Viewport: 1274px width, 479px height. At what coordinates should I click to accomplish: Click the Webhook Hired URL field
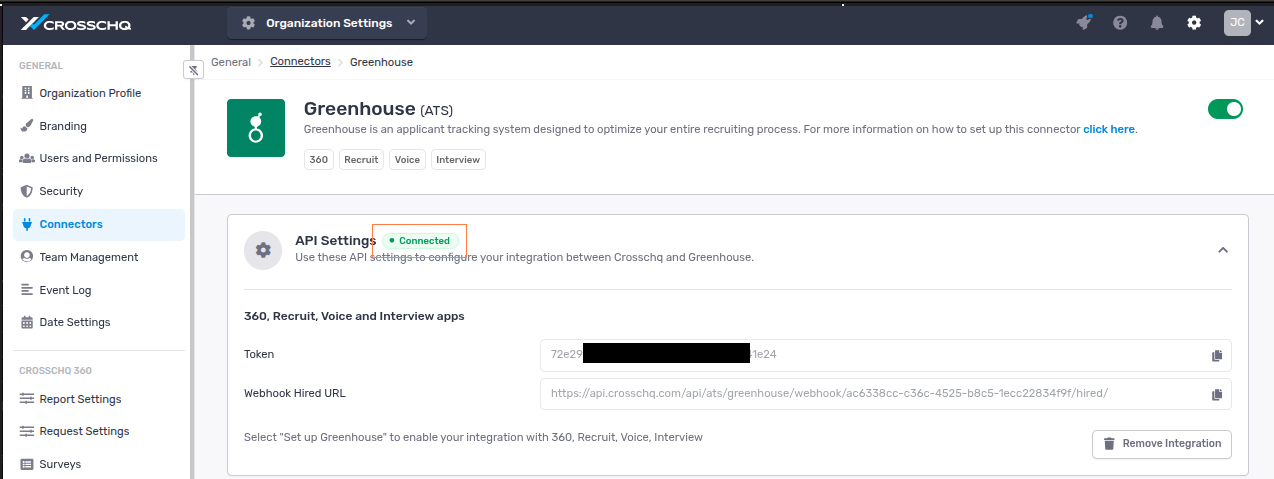[885, 394]
